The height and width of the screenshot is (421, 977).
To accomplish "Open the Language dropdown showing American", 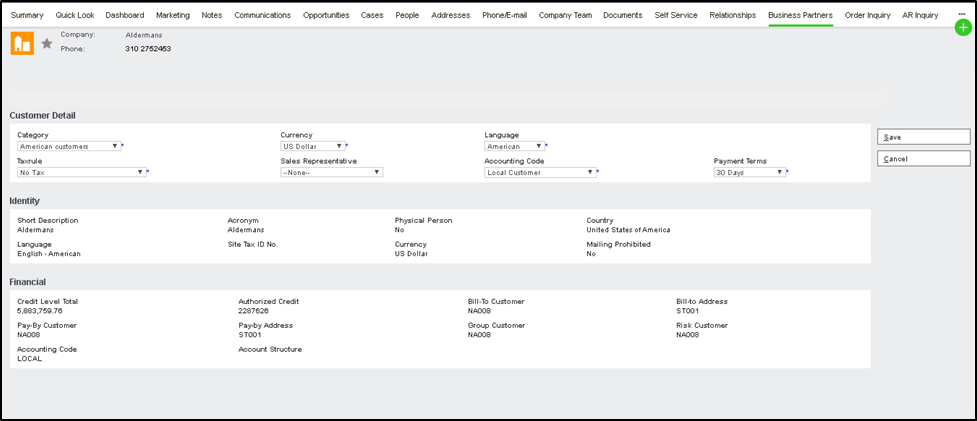I will coord(514,146).
